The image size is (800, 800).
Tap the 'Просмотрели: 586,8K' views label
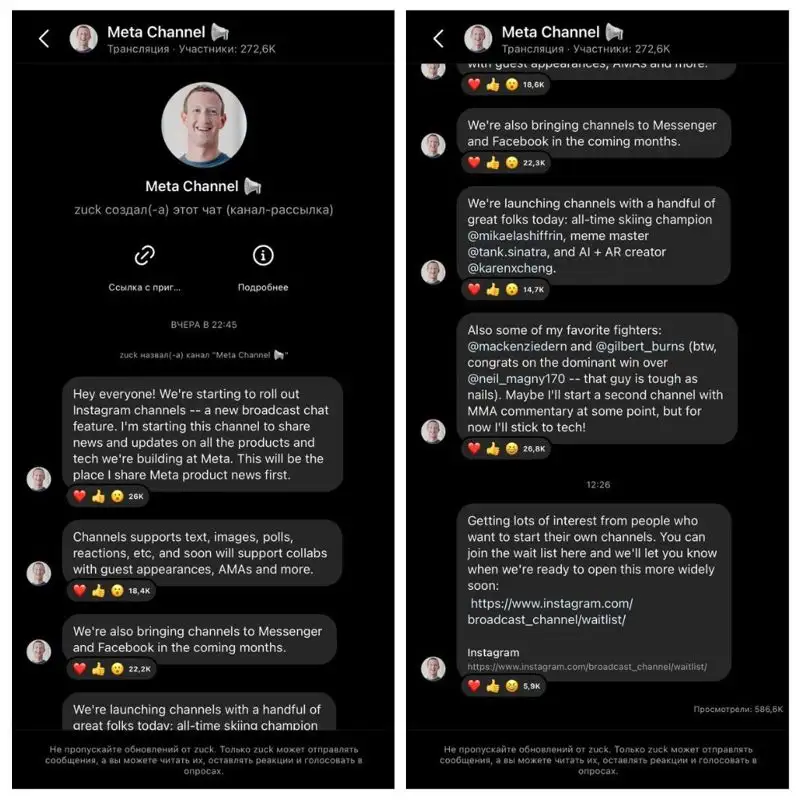pyautogui.click(x=738, y=709)
